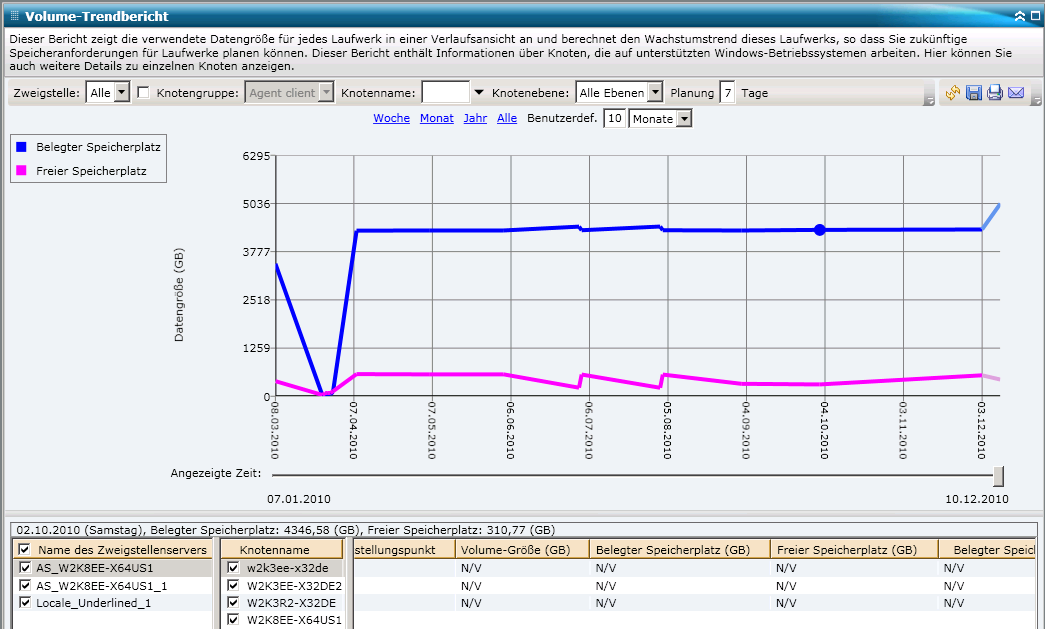
Task: Click the print report icon
Action: [994, 93]
